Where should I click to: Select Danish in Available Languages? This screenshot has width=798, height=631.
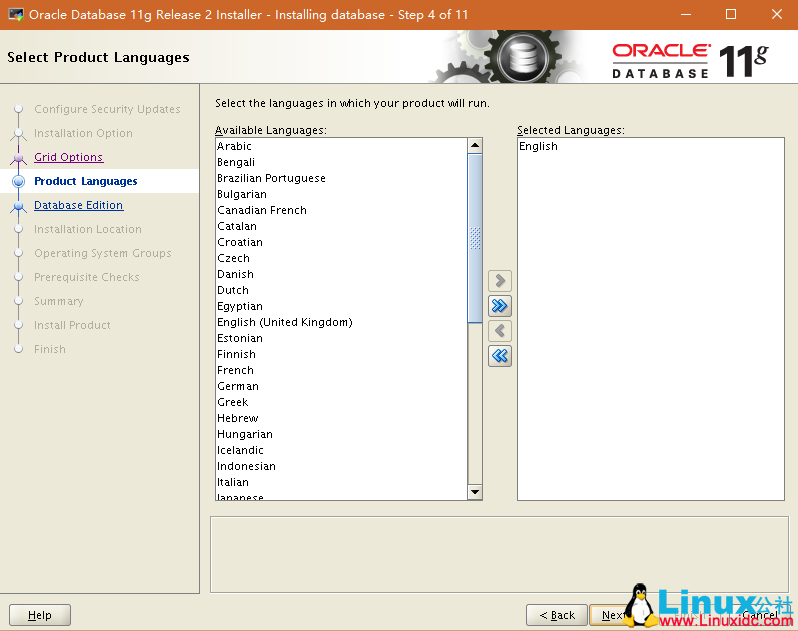coord(341,274)
